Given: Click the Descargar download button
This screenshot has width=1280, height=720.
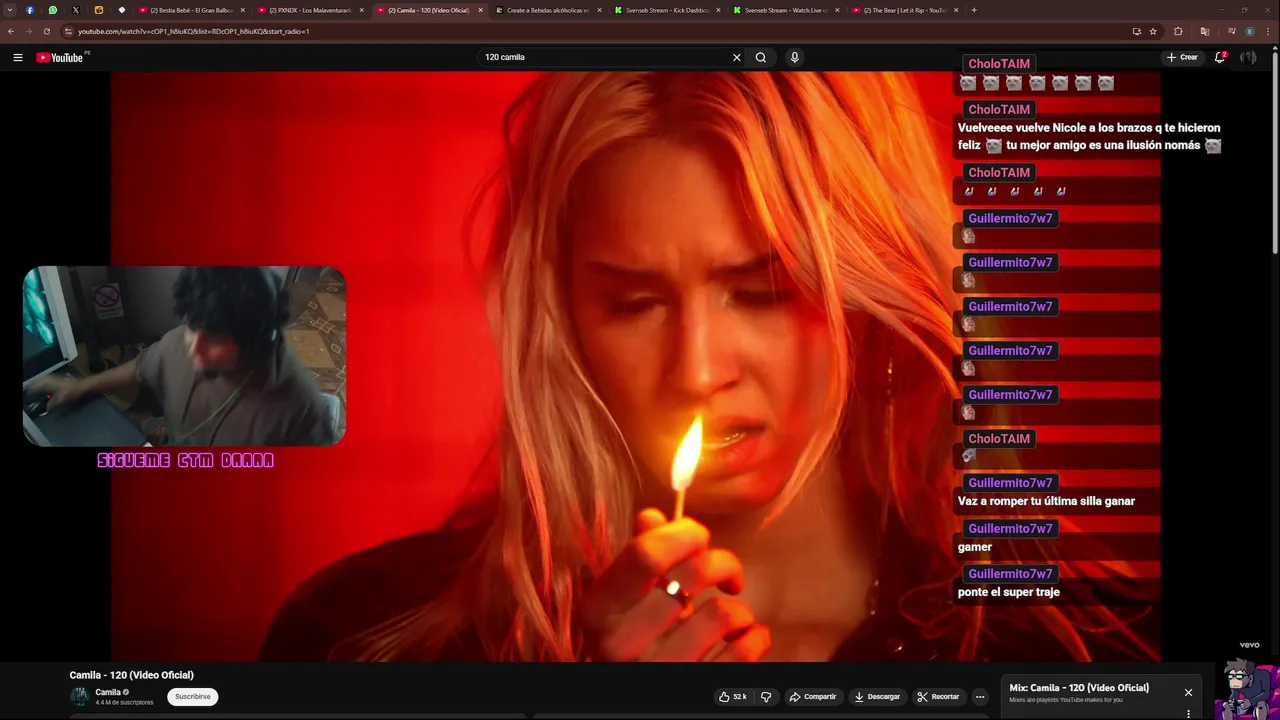Looking at the screenshot, I should pos(877,696).
